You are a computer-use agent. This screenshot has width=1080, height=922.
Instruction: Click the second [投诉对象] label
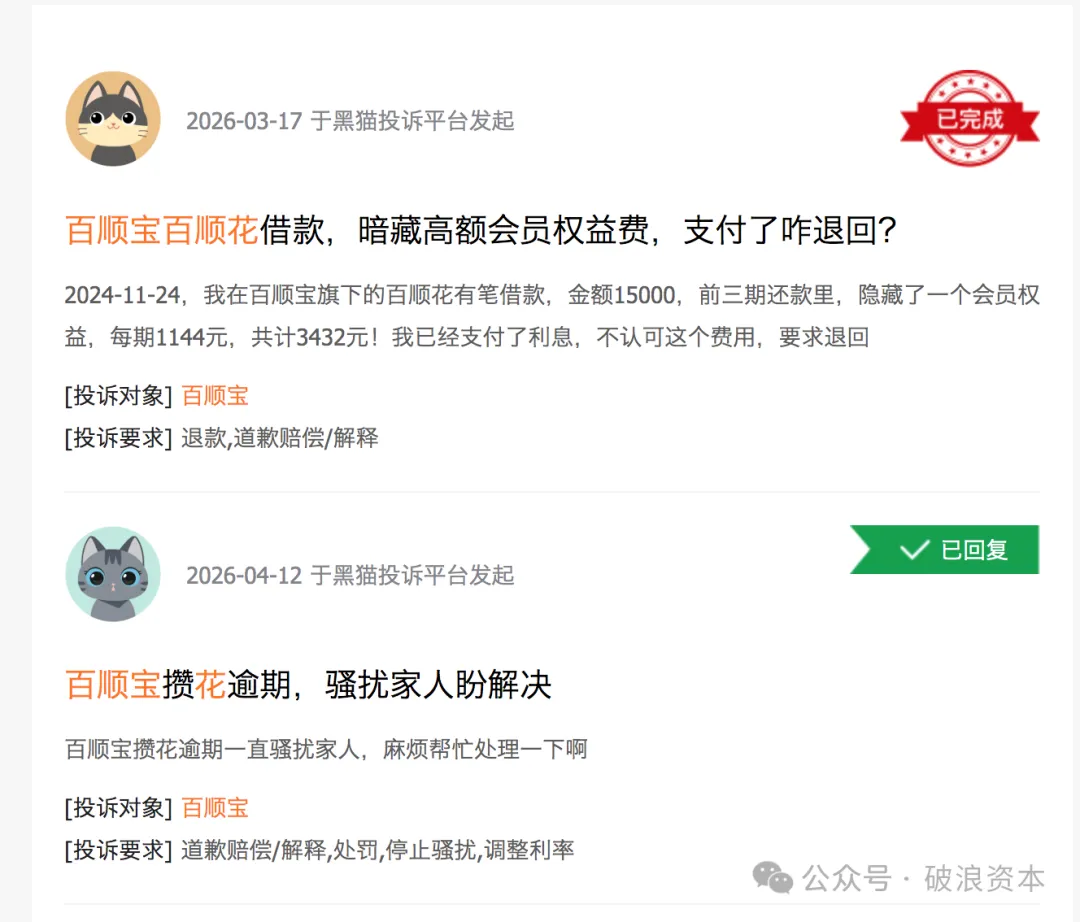pyautogui.click(x=118, y=808)
